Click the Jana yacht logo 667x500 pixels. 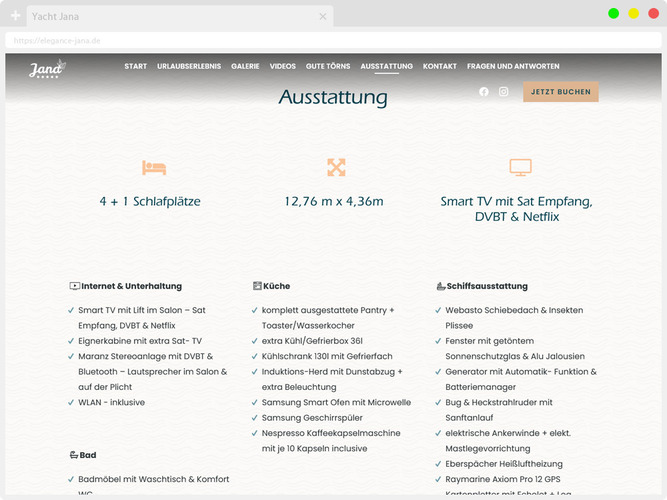46,68
